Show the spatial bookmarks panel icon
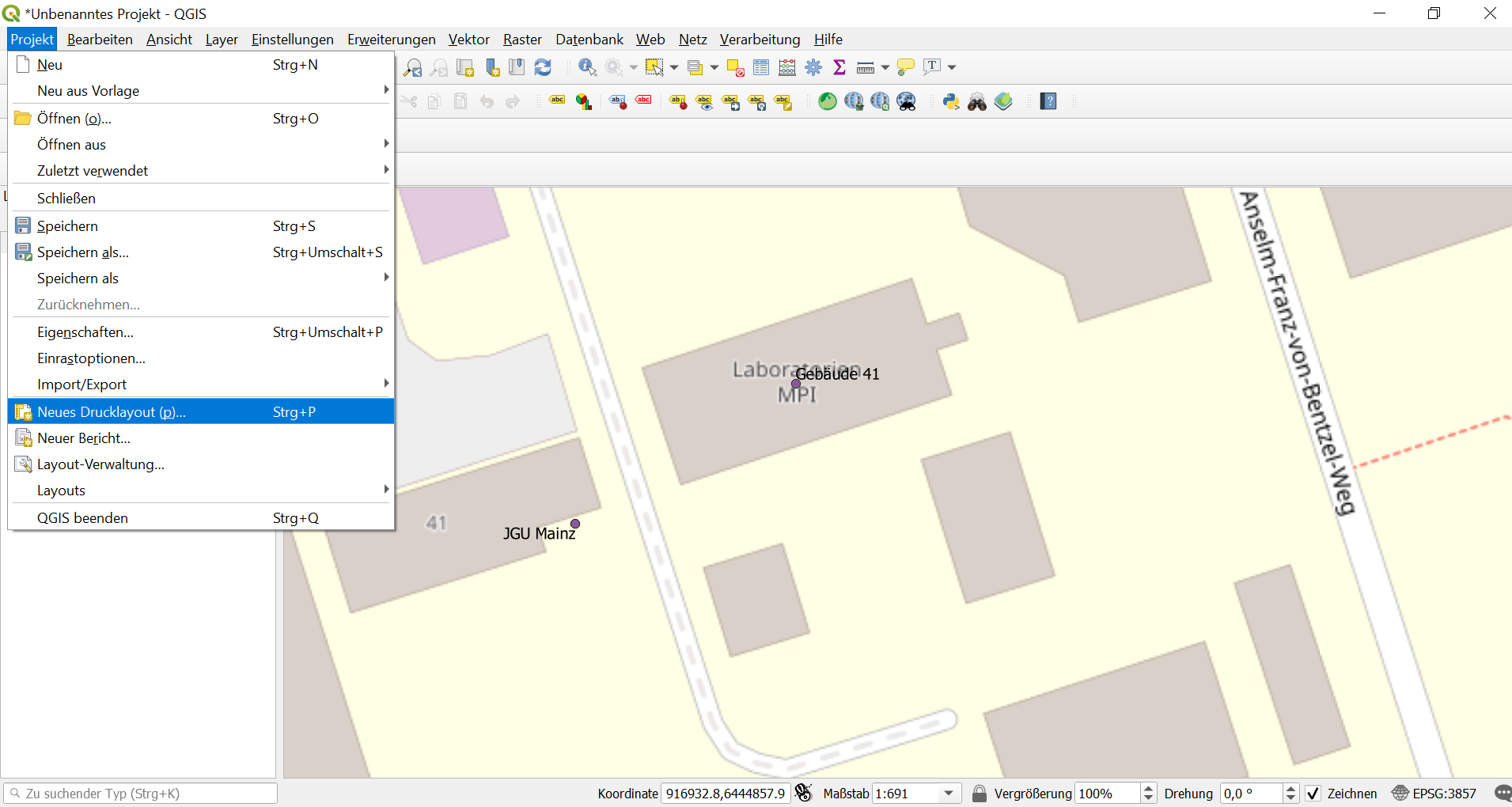 click(517, 68)
